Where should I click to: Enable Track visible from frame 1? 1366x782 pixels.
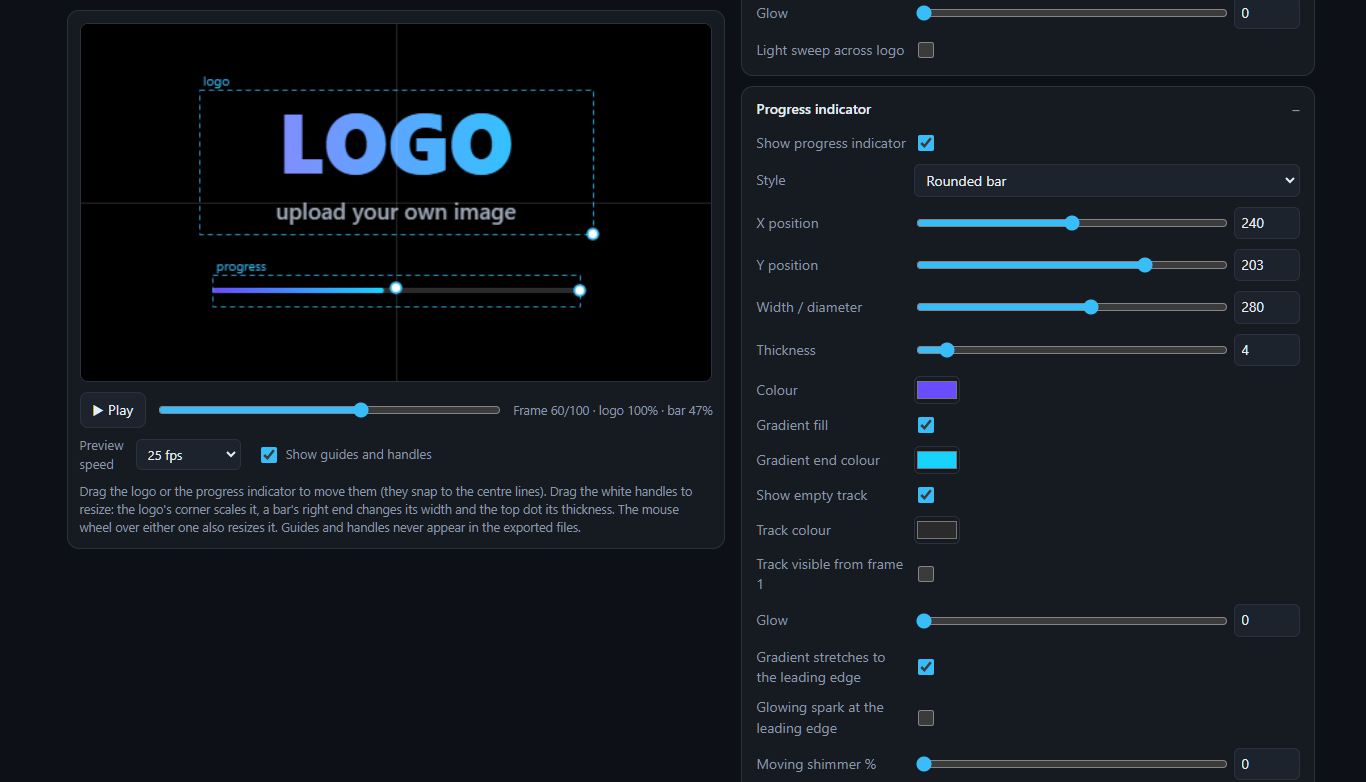[926, 574]
